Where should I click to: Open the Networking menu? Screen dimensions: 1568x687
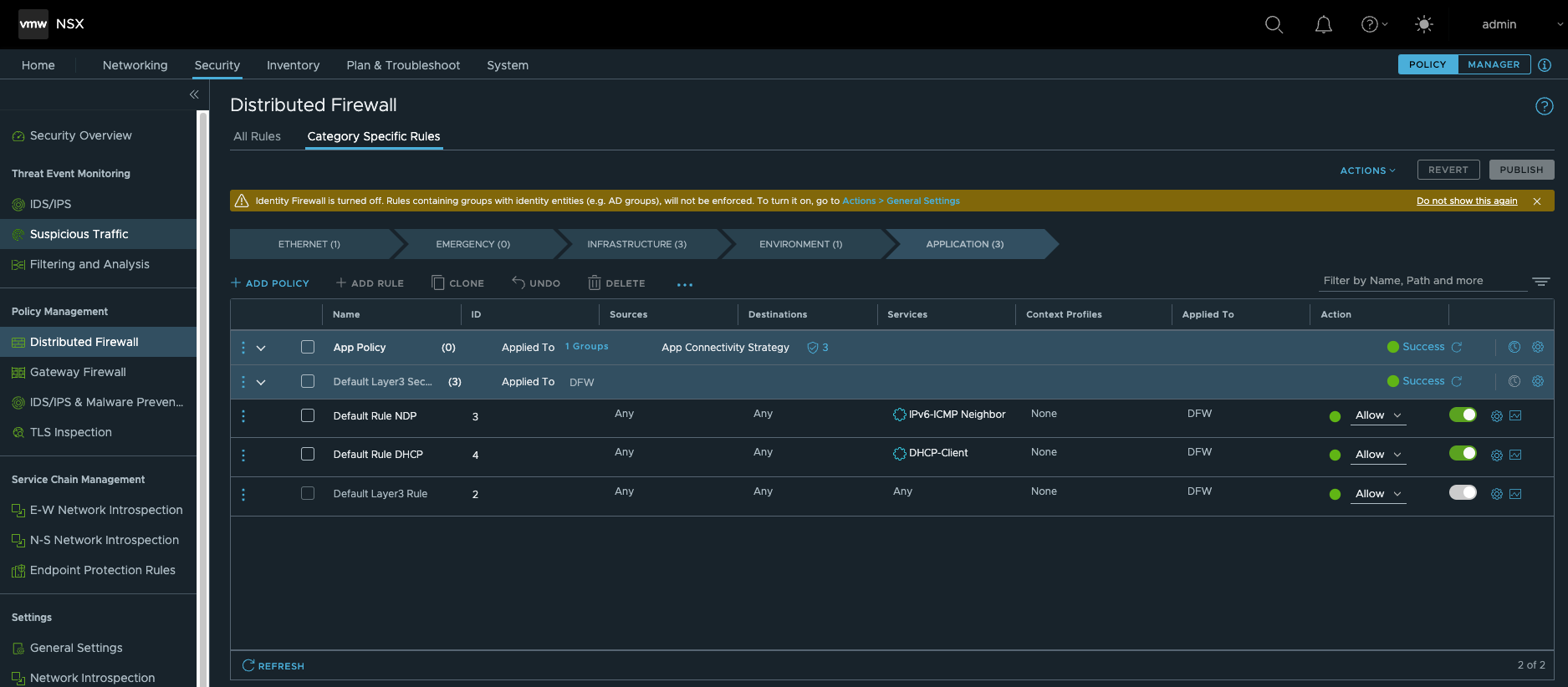click(x=135, y=65)
